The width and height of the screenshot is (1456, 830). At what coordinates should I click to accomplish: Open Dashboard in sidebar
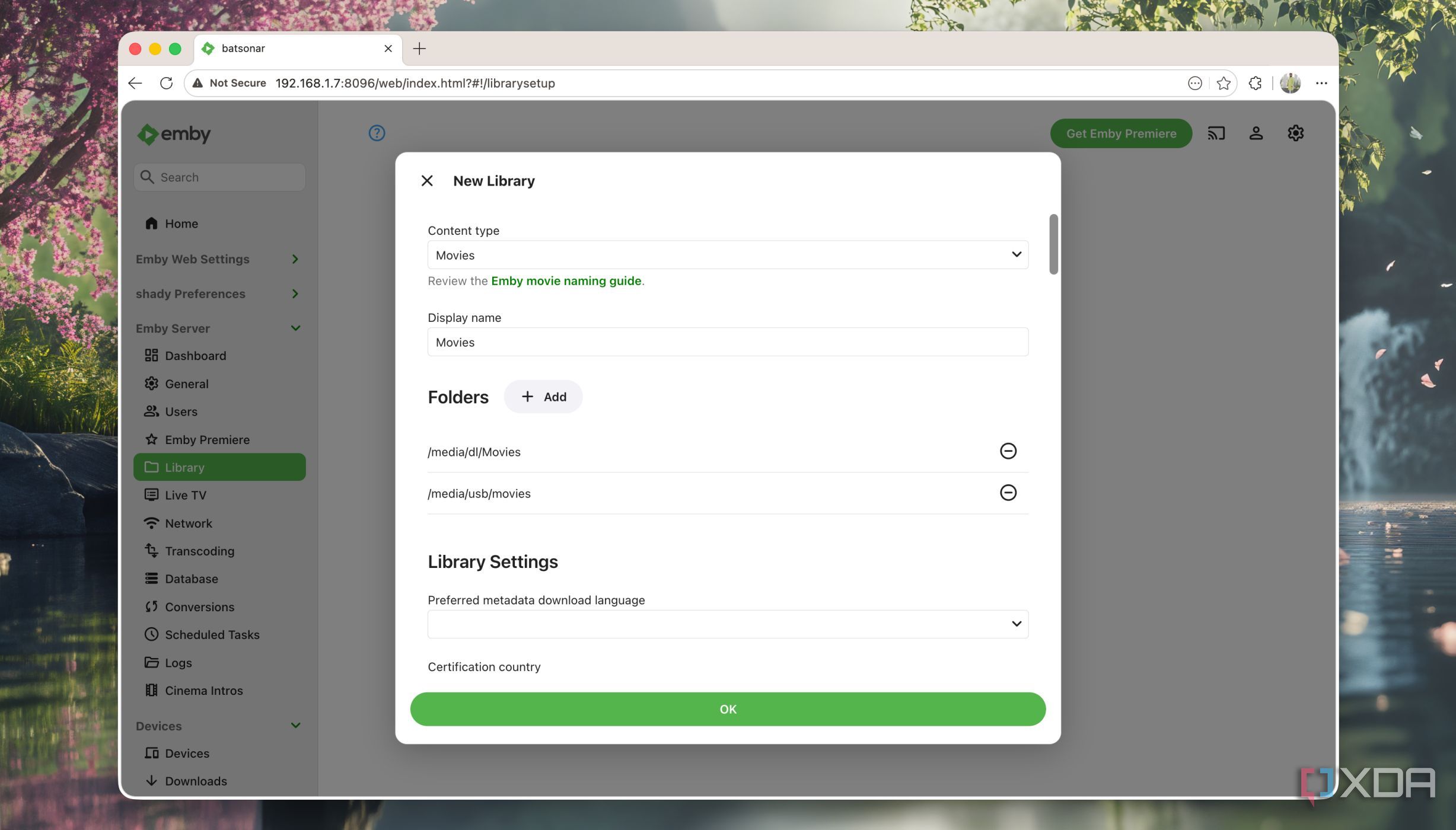219,356
